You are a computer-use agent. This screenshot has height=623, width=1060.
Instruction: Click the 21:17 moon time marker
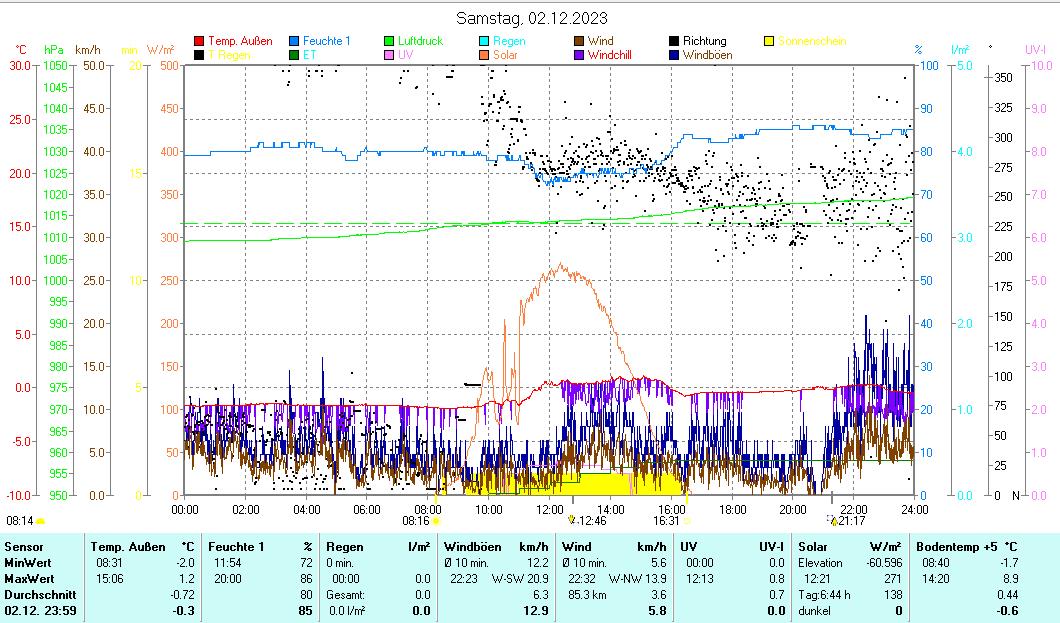tap(852, 520)
